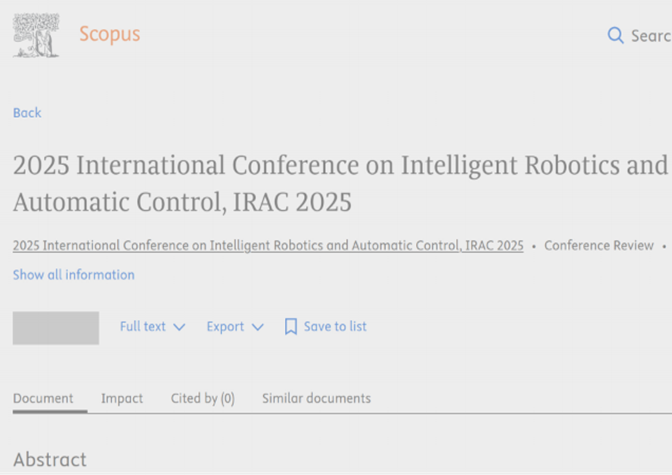Switch to the Document tab
The image size is (672, 475).
tap(43, 399)
